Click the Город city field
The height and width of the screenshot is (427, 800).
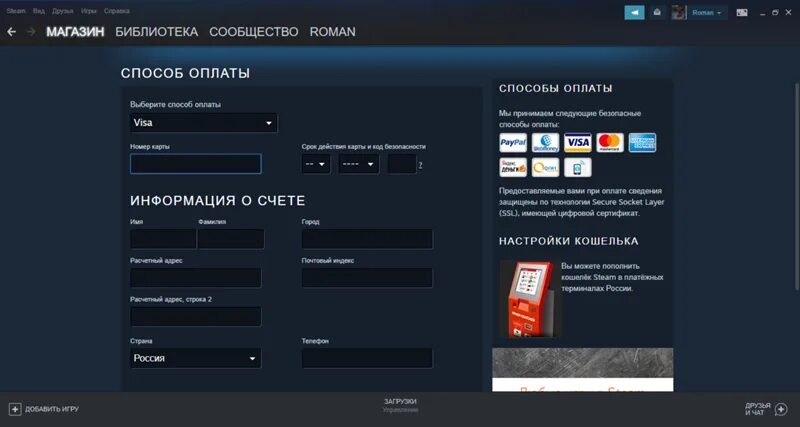click(x=367, y=239)
